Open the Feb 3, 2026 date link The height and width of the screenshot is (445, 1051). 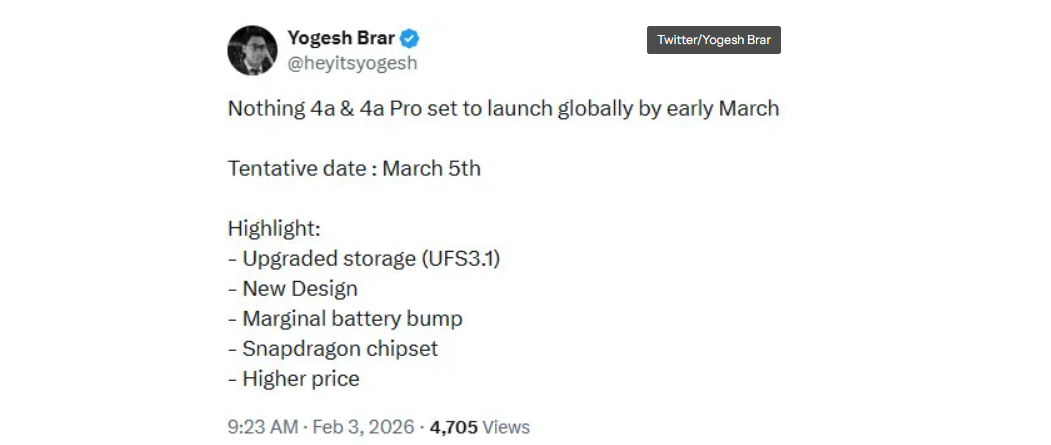364,427
